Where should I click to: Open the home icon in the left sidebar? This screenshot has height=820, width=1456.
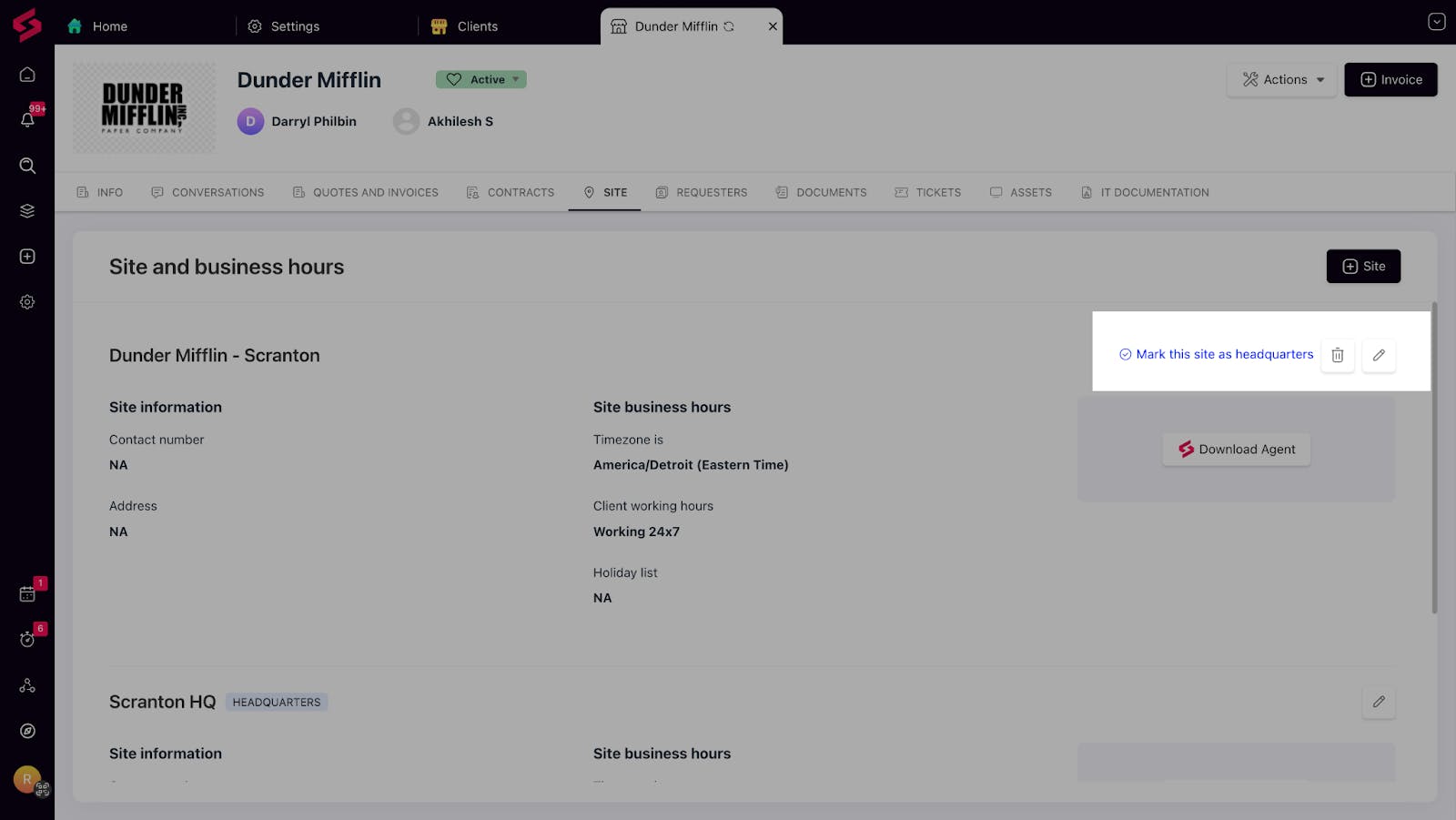pyautogui.click(x=27, y=75)
